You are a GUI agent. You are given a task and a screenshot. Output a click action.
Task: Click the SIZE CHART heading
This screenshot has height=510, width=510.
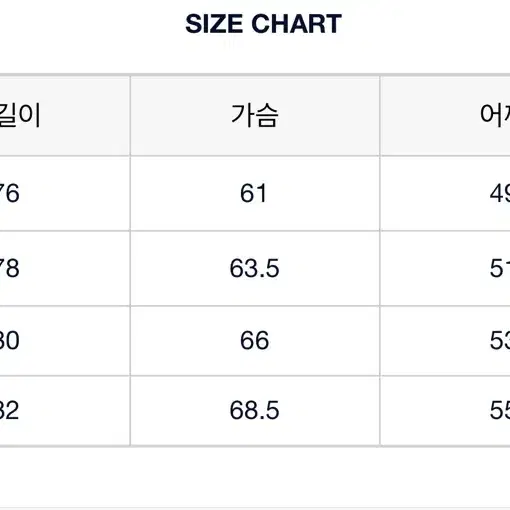(x=263, y=24)
